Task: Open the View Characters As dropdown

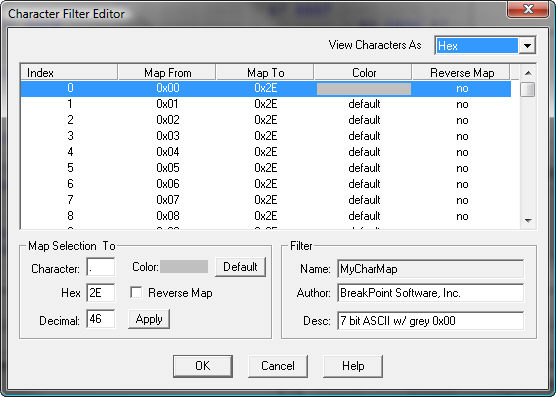Action: (527, 46)
